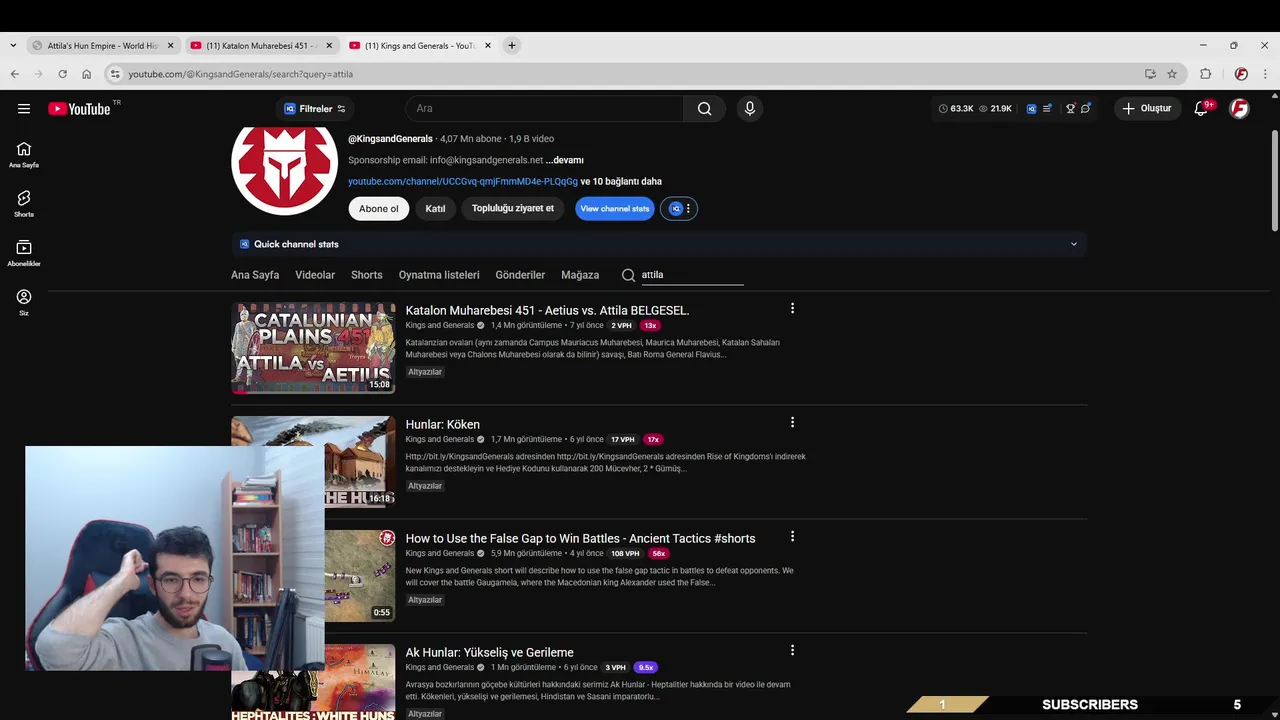Open the channel Ana Sayfa tab
Screen dimensions: 1280x720
coord(255,275)
